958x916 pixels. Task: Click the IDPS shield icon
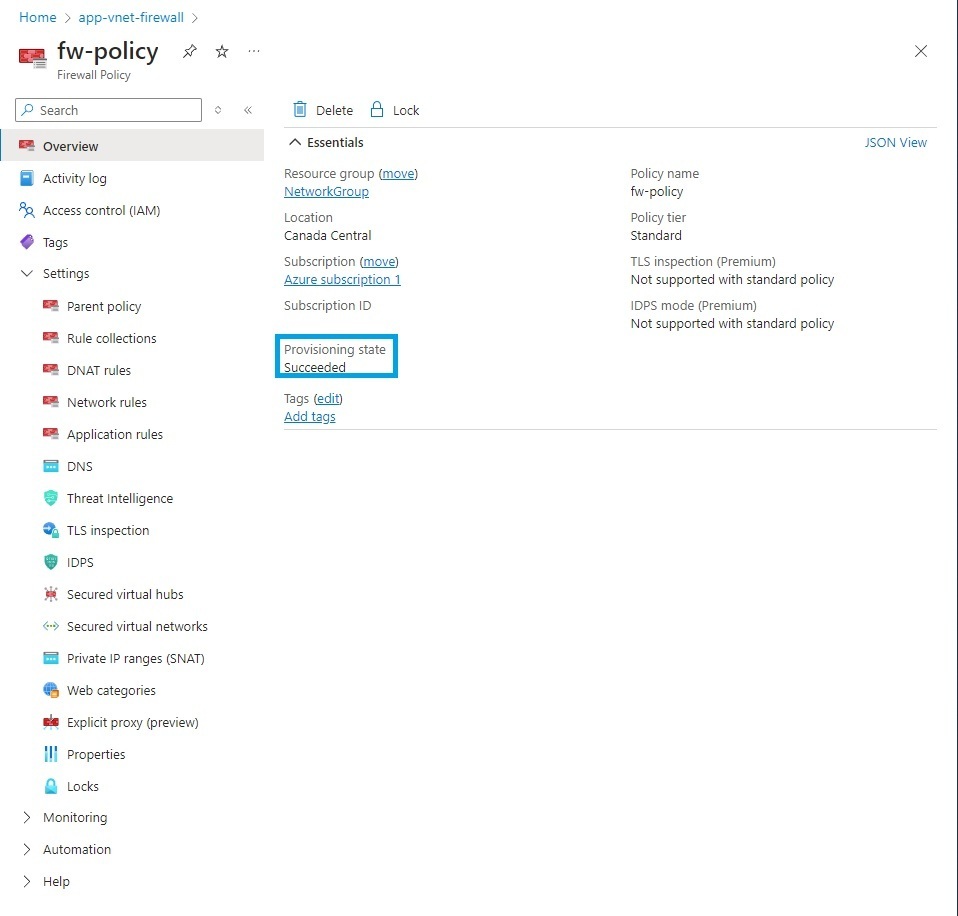(x=51, y=562)
